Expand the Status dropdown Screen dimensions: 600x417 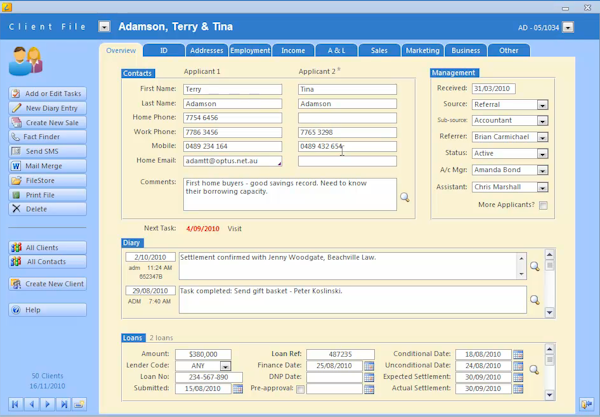(x=542, y=153)
